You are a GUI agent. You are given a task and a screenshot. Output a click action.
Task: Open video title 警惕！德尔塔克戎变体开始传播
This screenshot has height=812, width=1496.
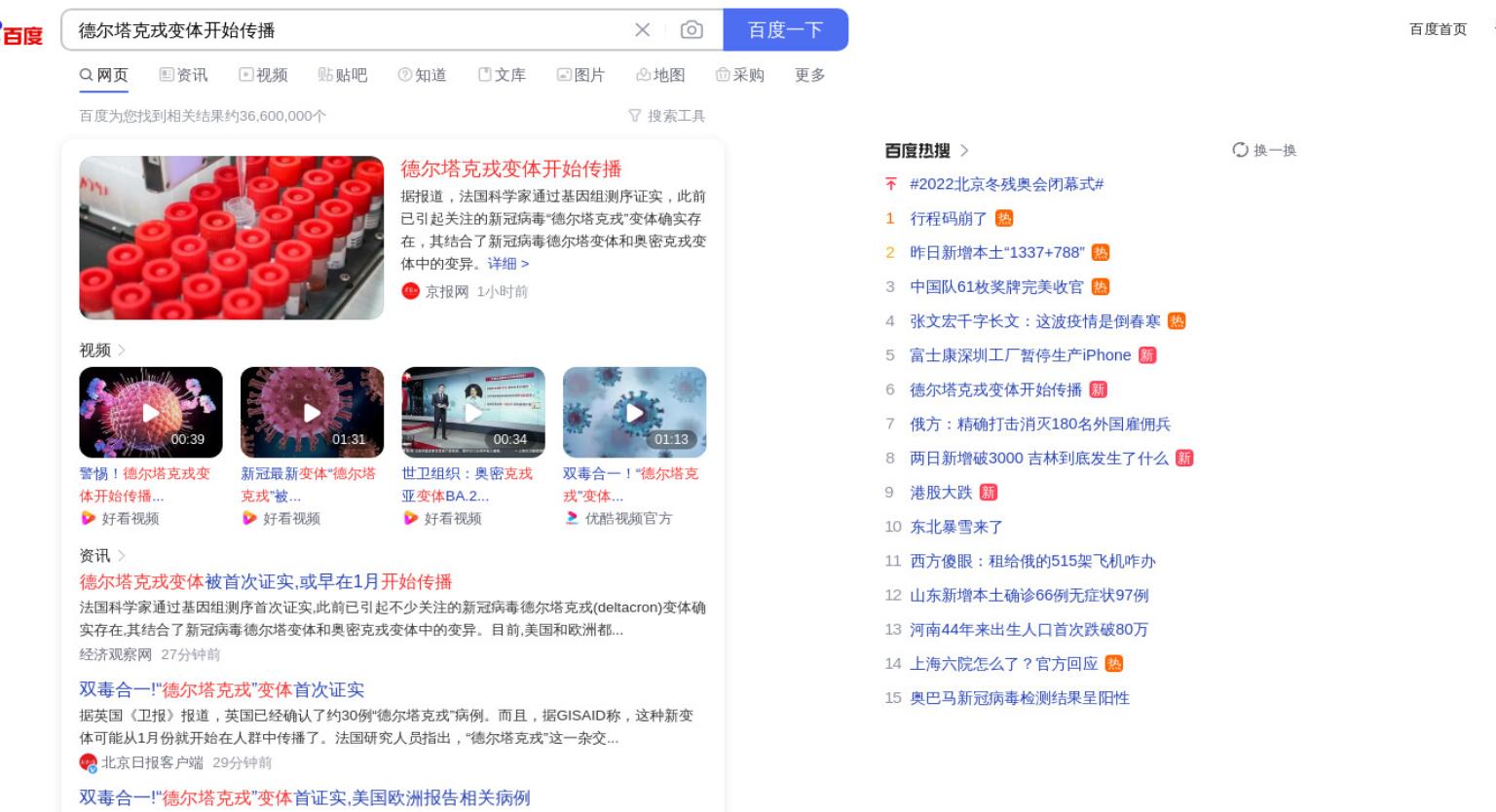pyautogui.click(x=144, y=484)
